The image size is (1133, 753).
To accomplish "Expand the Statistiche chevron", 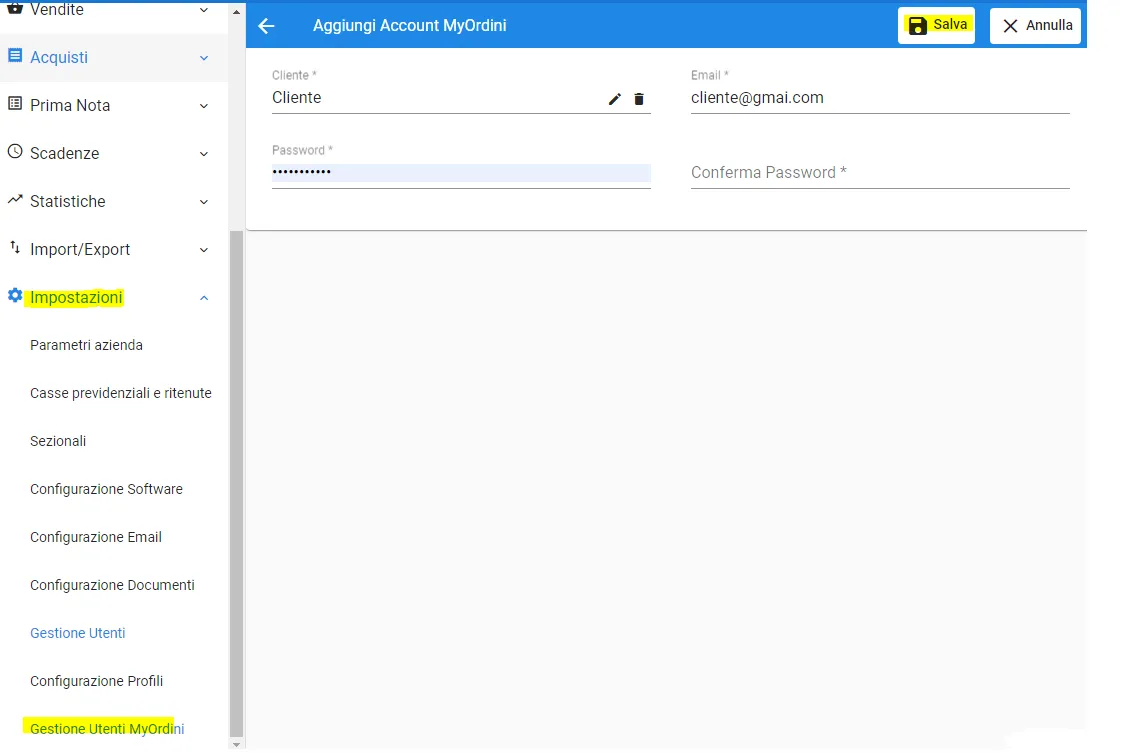I will [204, 202].
